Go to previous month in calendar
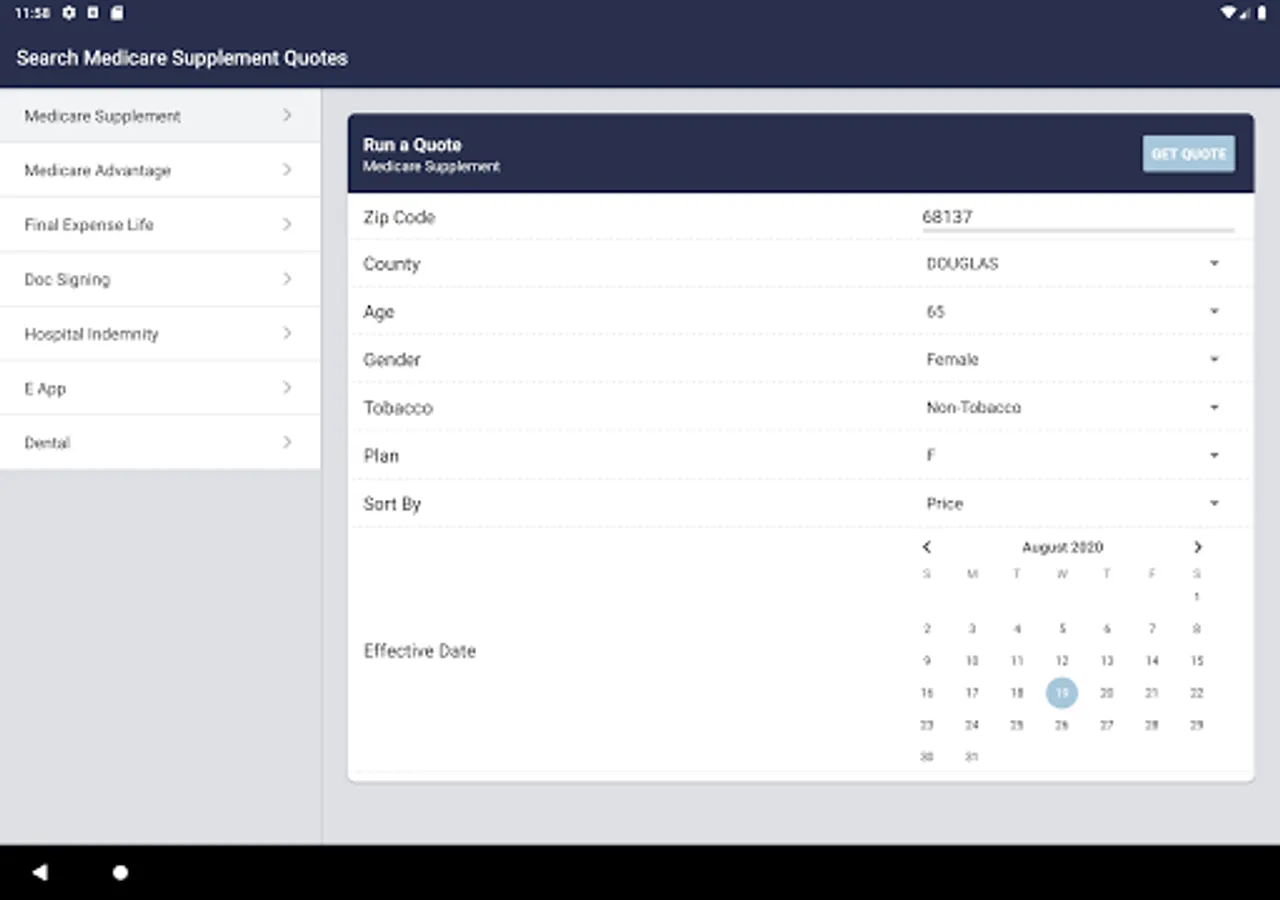Screen dimensions: 1280x900 pyautogui.click(x=927, y=547)
